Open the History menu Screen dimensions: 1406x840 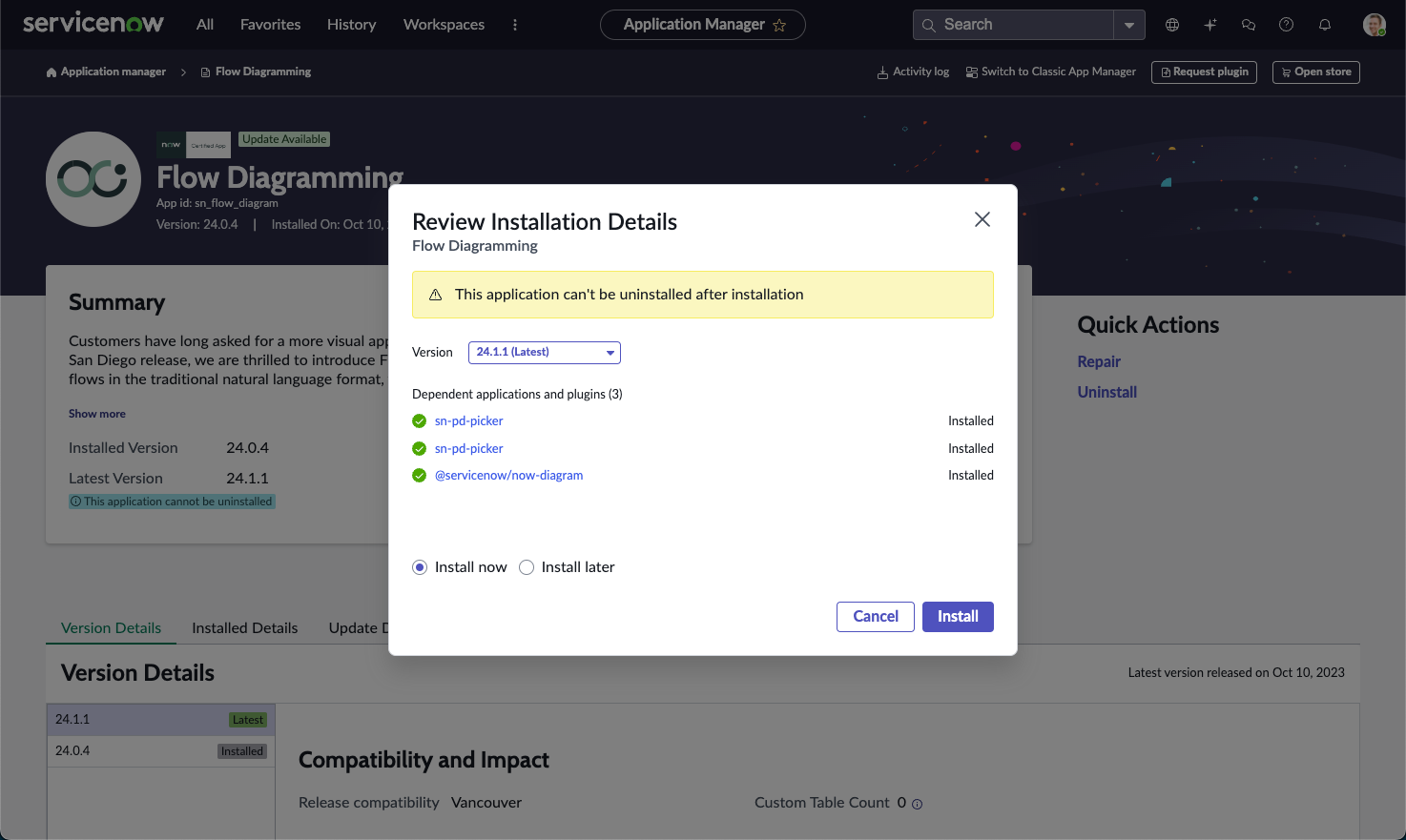click(x=352, y=25)
